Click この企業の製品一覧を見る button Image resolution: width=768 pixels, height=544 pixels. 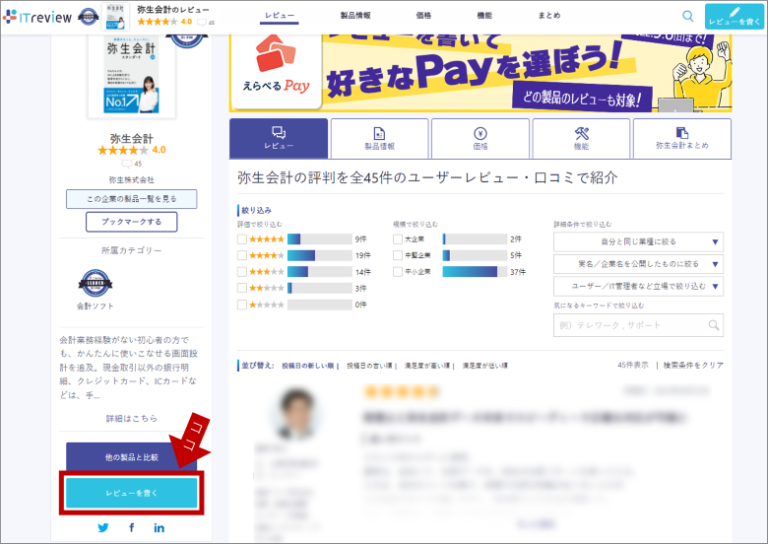(x=132, y=199)
